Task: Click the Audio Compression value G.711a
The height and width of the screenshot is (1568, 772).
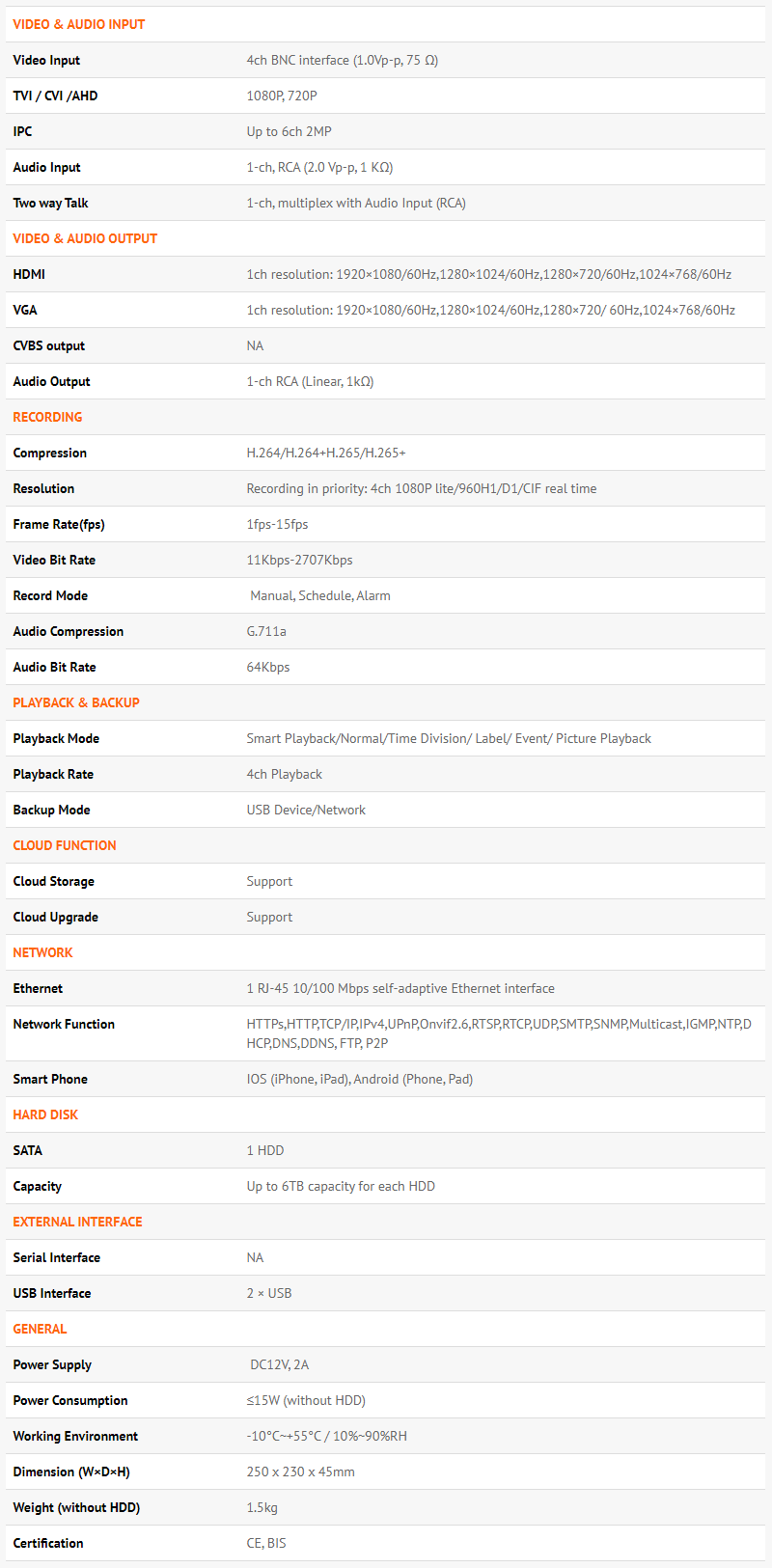Action: pyautogui.click(x=266, y=631)
